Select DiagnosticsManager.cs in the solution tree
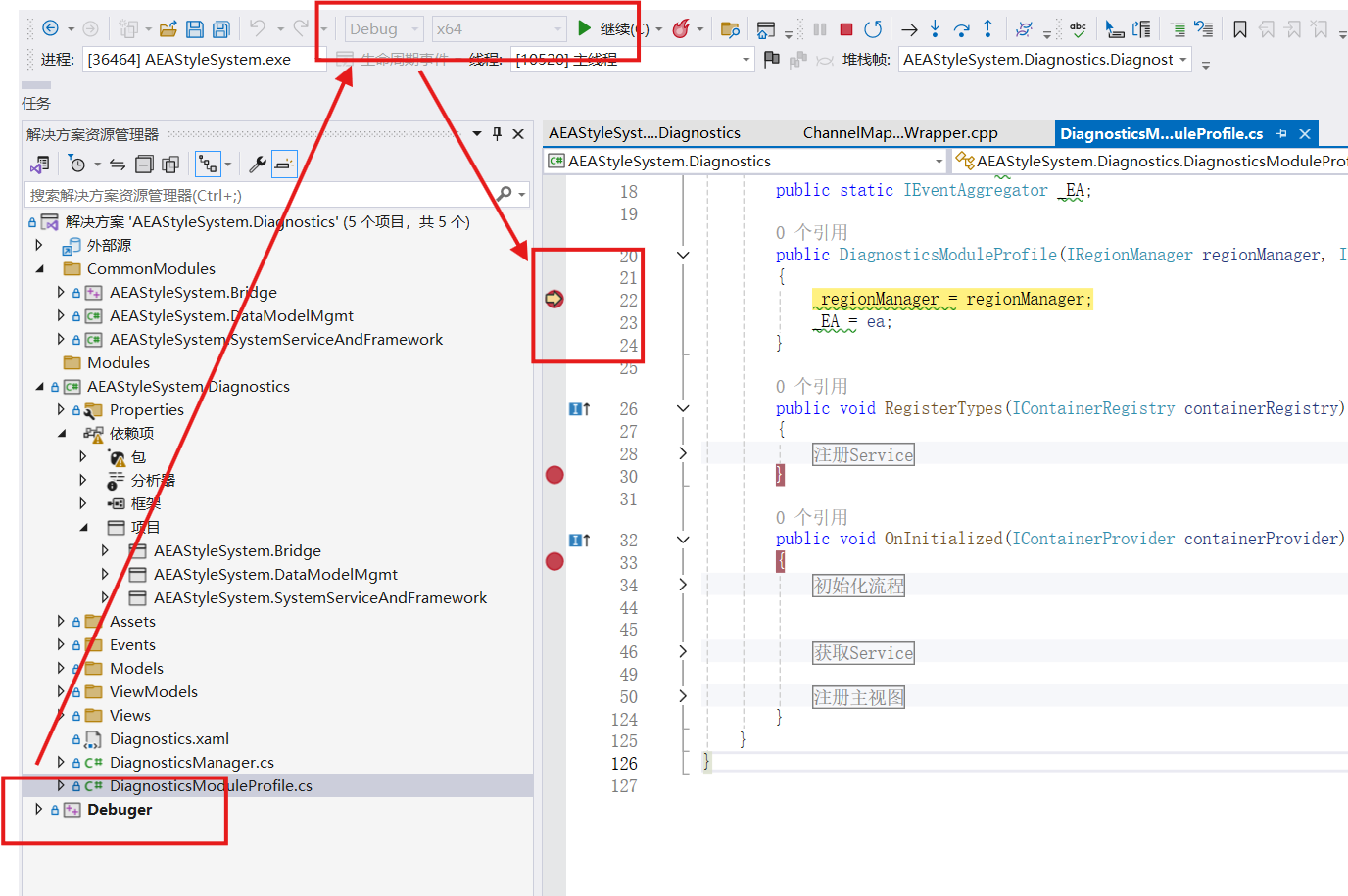The width and height of the screenshot is (1348, 896). tap(191, 763)
